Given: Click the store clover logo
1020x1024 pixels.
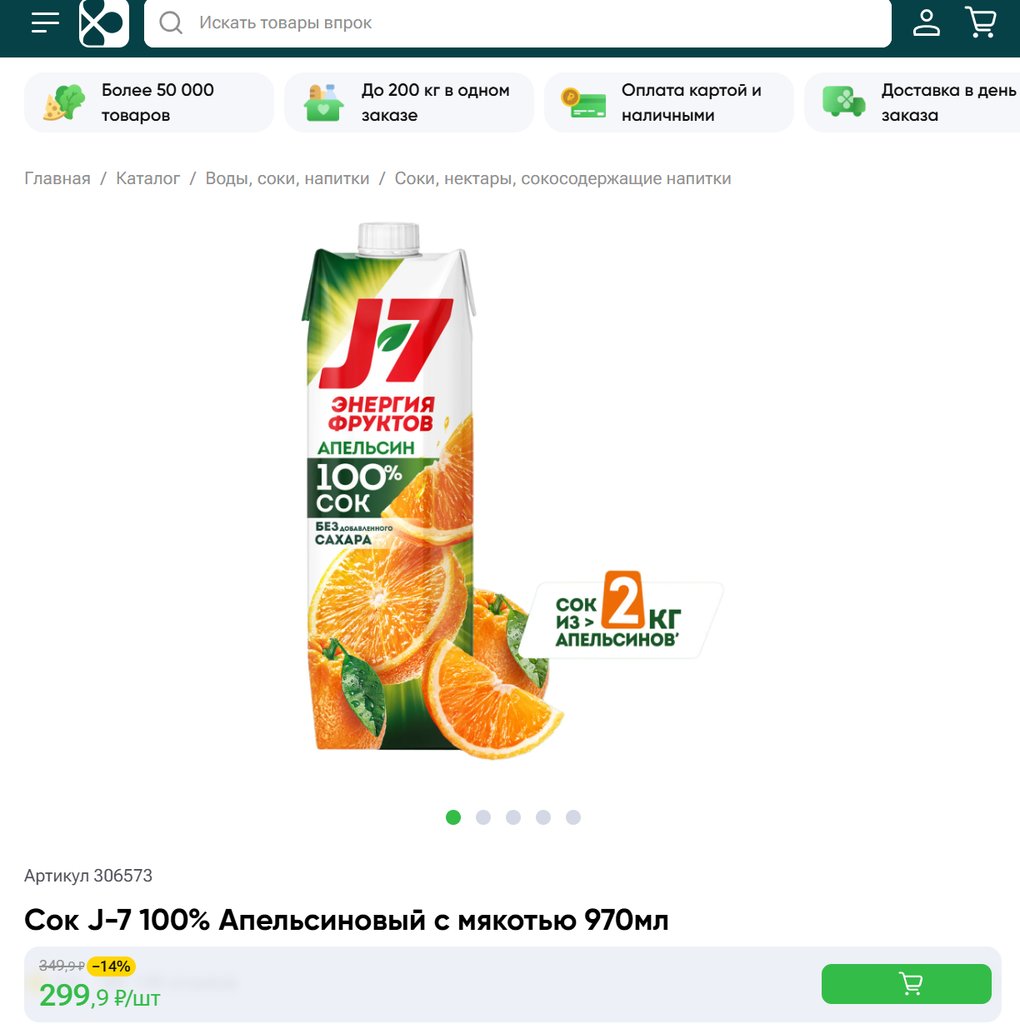Looking at the screenshot, I should [104, 23].
